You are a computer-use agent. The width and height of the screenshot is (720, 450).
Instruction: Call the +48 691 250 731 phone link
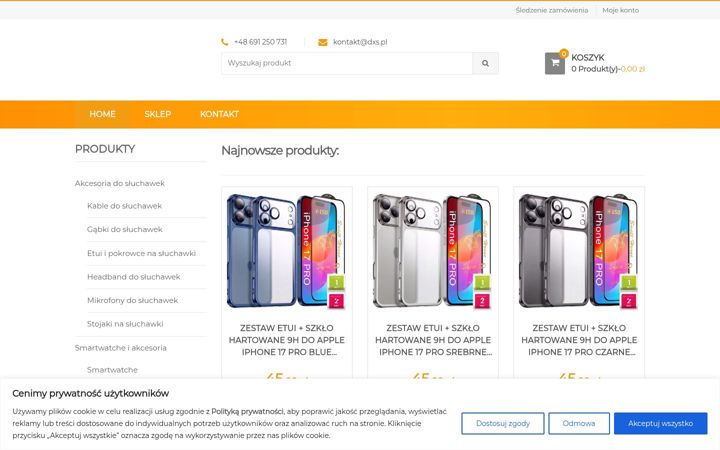(x=260, y=42)
